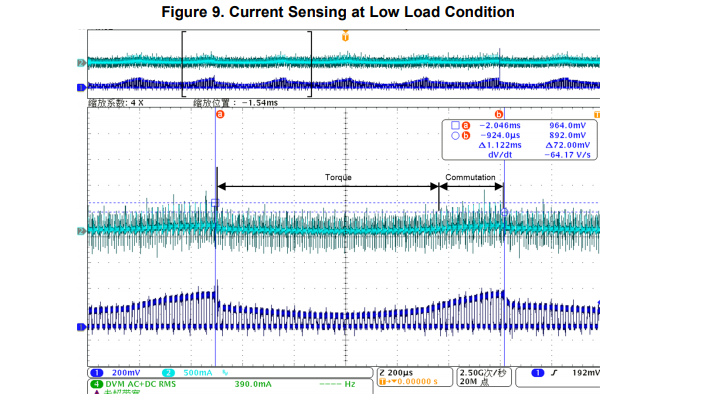The image size is (722, 406).
Task: Select channel 1 marker in the overview strip
Action: [x=82, y=87]
